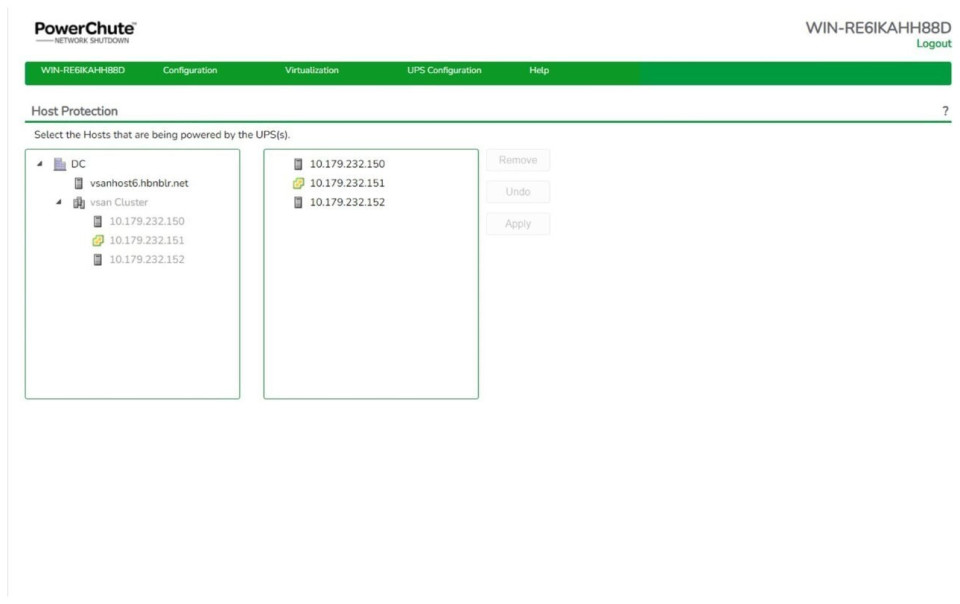Click host icon for 10.179.232.152 in right list
Screen dimensions: 960x604
coord(298,202)
